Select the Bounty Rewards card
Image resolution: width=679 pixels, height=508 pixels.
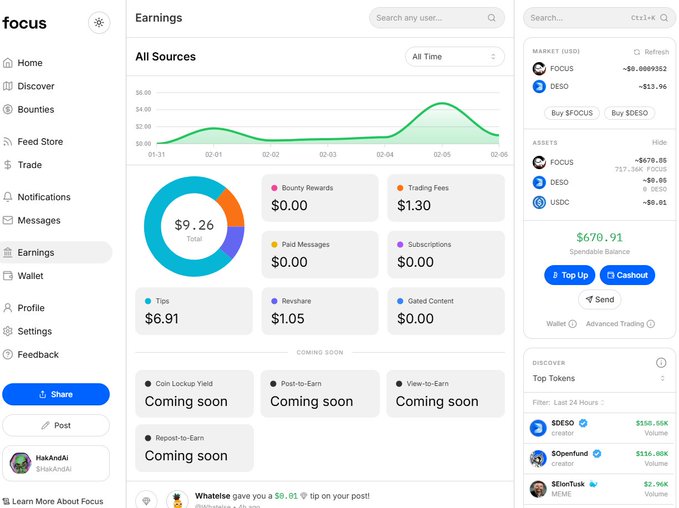tap(320, 198)
